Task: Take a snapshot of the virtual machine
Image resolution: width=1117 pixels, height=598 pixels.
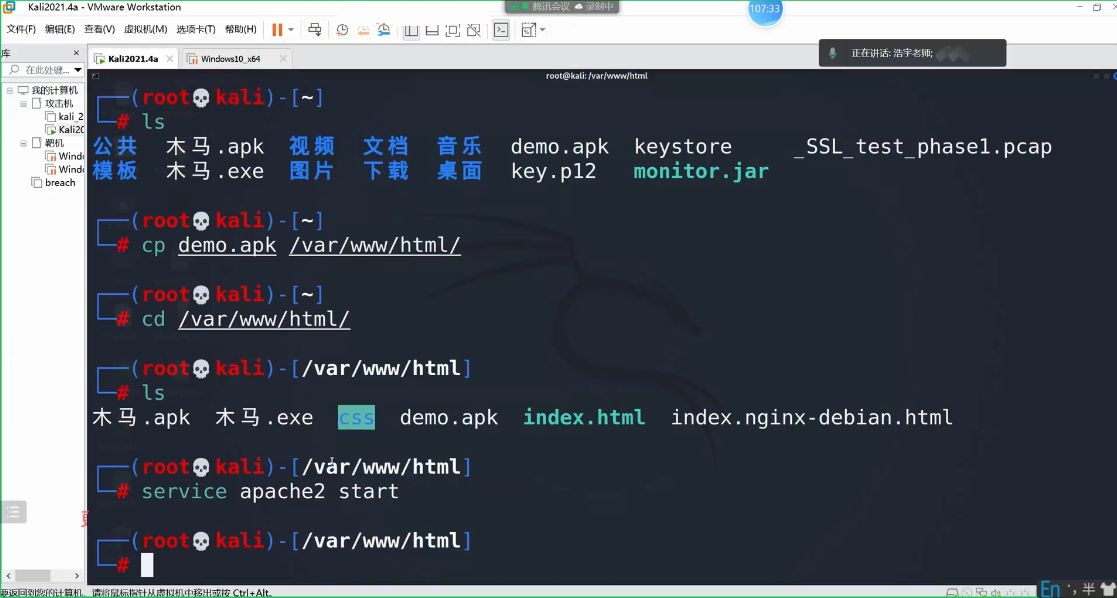Action: (x=342, y=30)
